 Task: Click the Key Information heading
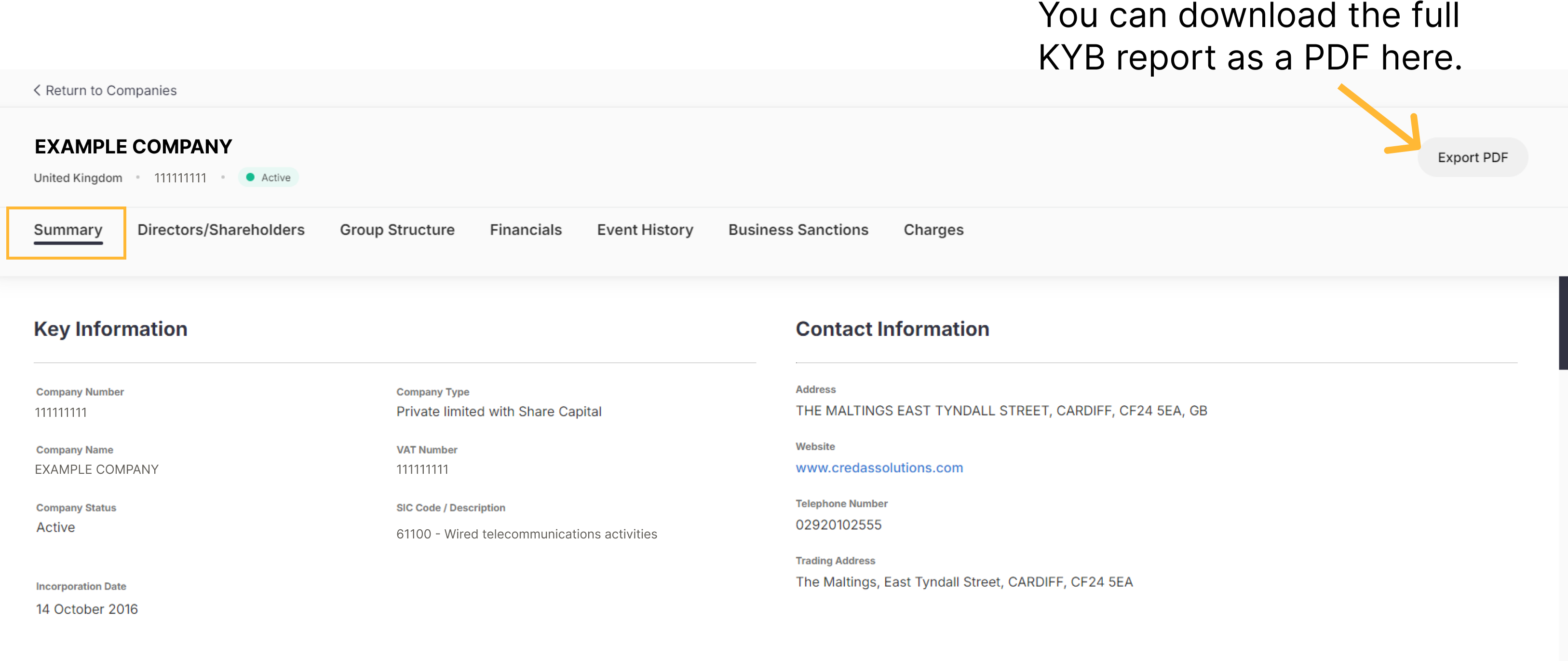(x=111, y=329)
